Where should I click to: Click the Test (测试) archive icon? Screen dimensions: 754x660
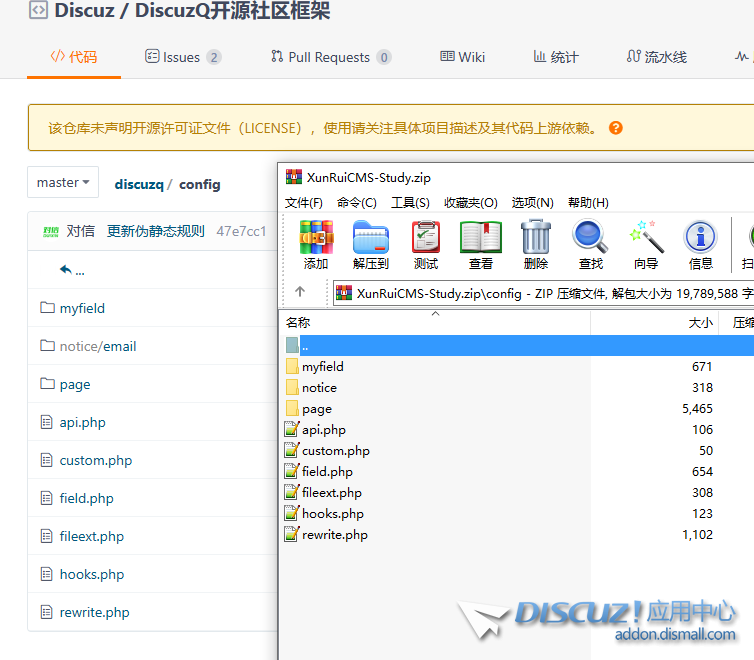pyautogui.click(x=426, y=245)
